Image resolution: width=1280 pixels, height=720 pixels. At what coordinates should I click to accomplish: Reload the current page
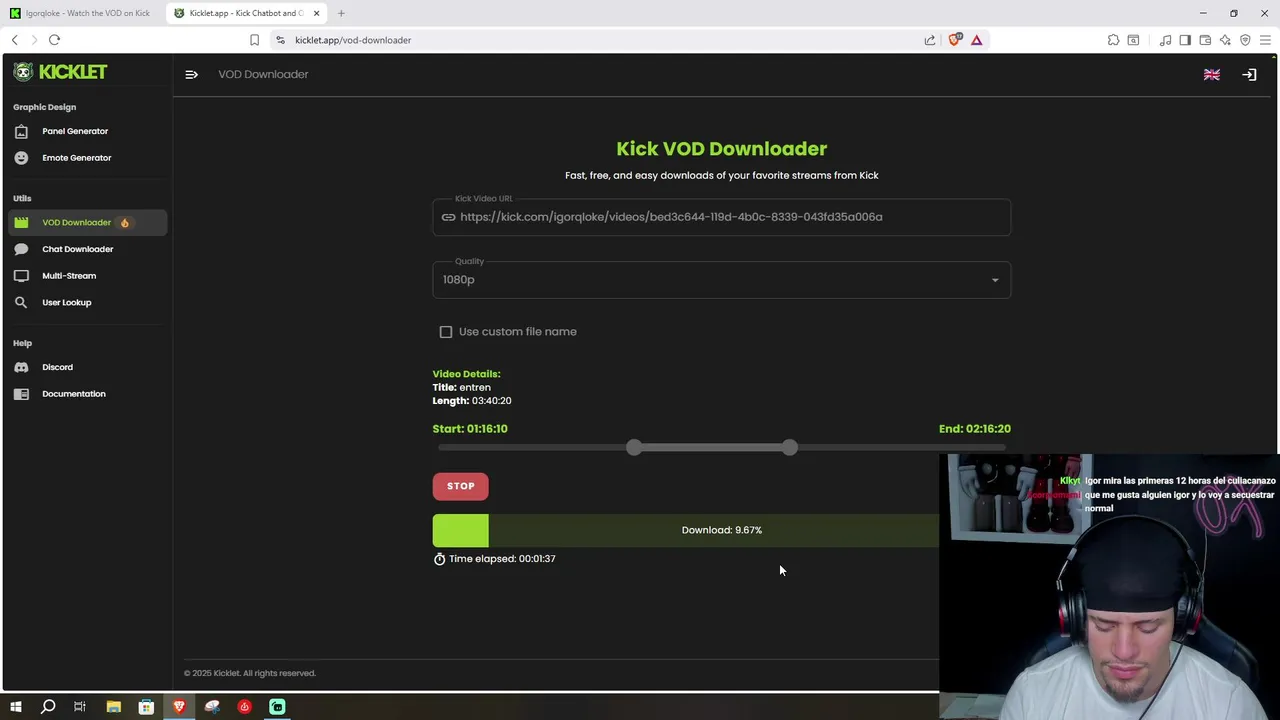click(54, 40)
